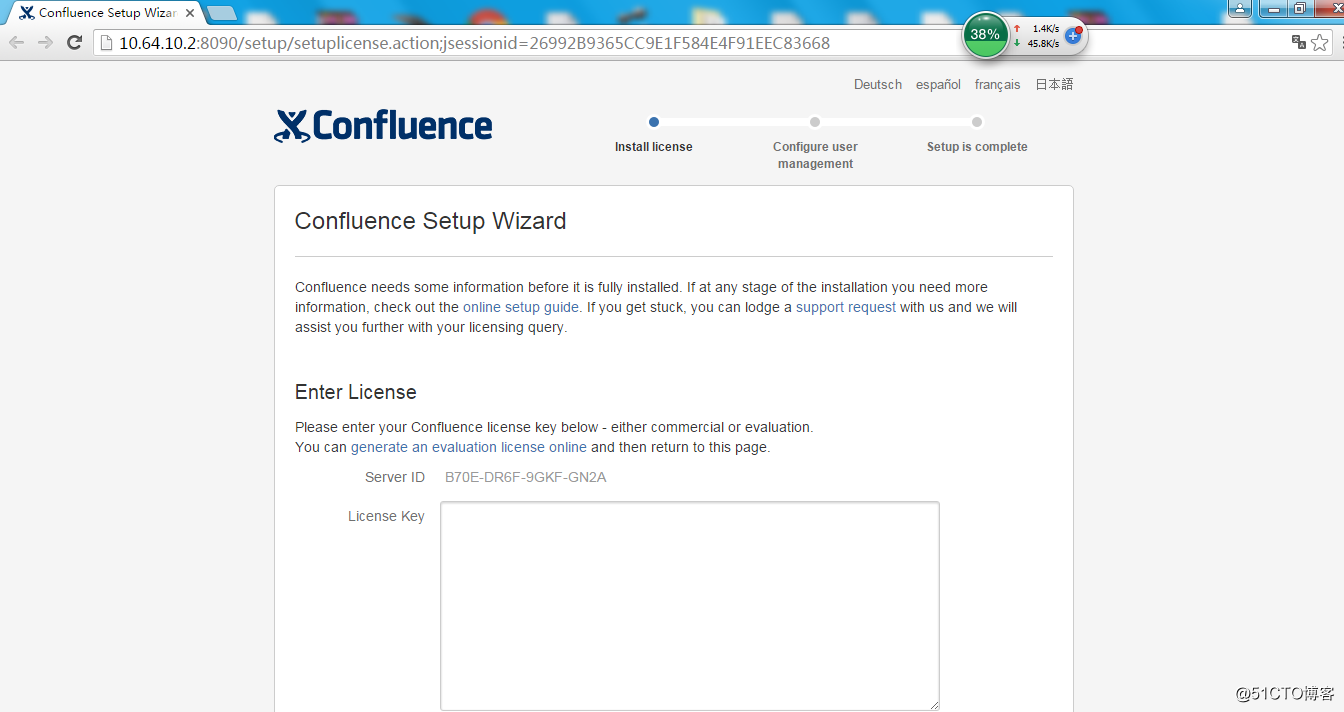Viewport: 1344px width, 712px height.
Task: Open the support request link
Action: tap(846, 307)
